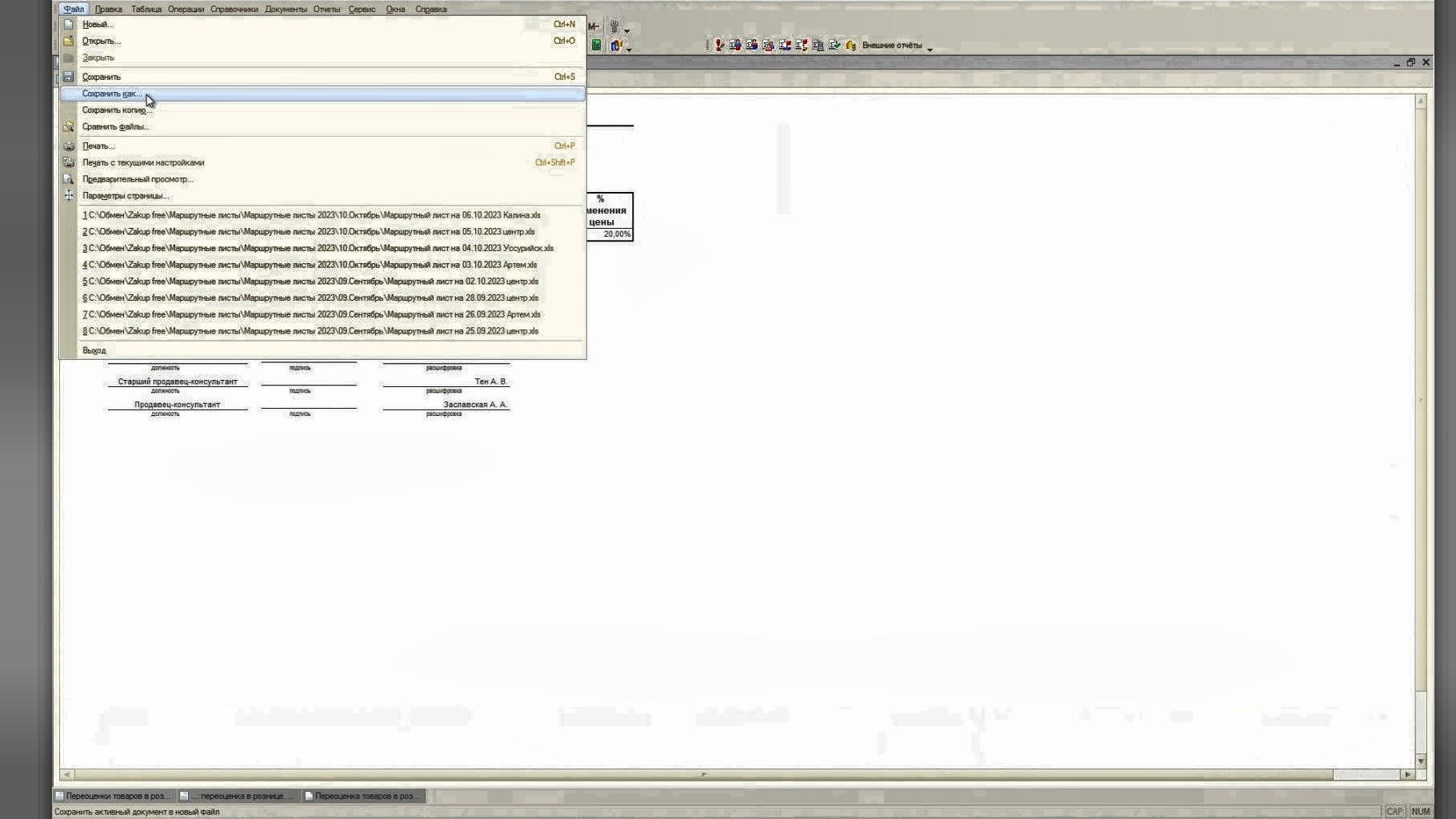The width and height of the screenshot is (1456, 819).
Task: Click the gold coins toolbar icon
Action: point(850,46)
